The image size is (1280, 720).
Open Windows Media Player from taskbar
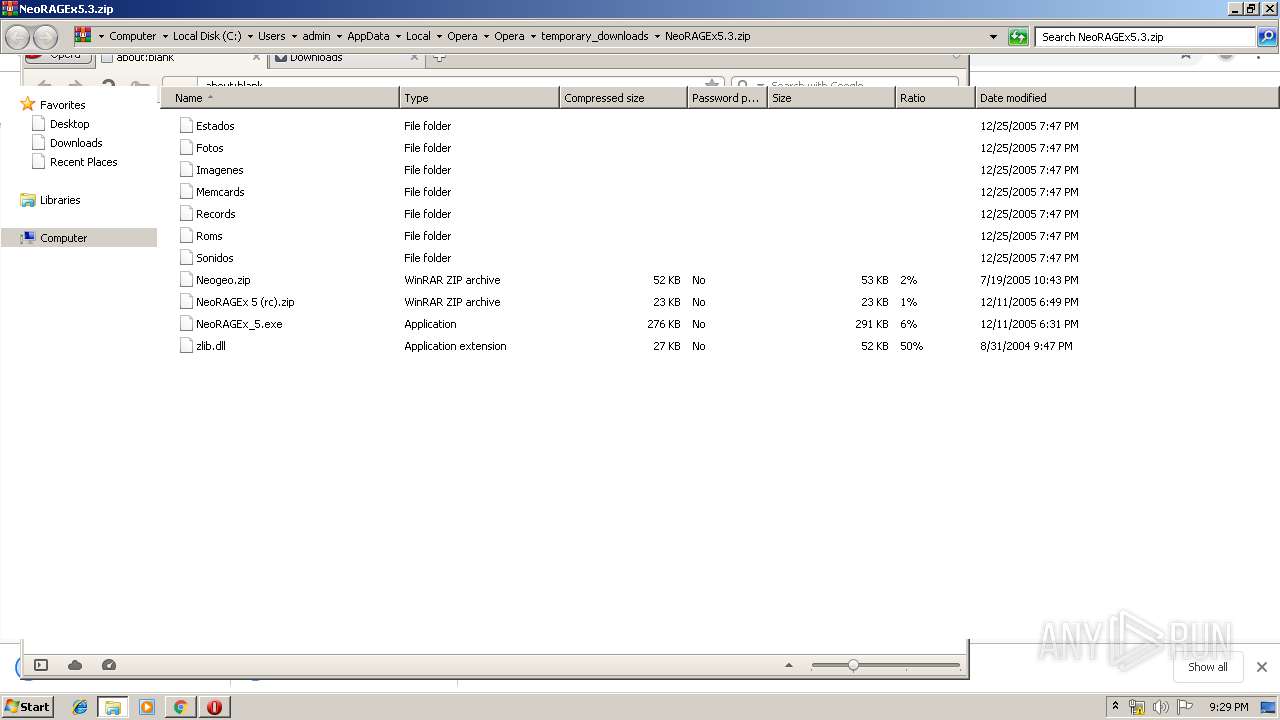click(147, 707)
